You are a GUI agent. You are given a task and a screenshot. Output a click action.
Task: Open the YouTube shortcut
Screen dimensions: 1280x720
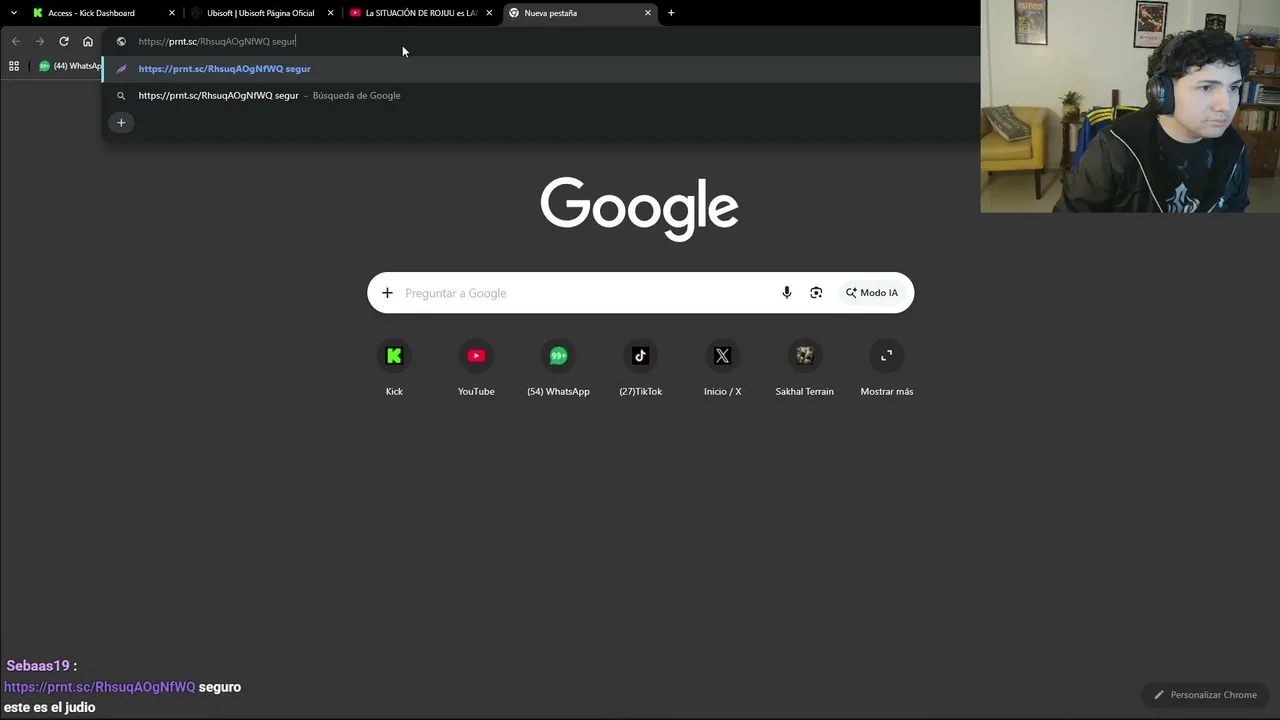pos(476,368)
